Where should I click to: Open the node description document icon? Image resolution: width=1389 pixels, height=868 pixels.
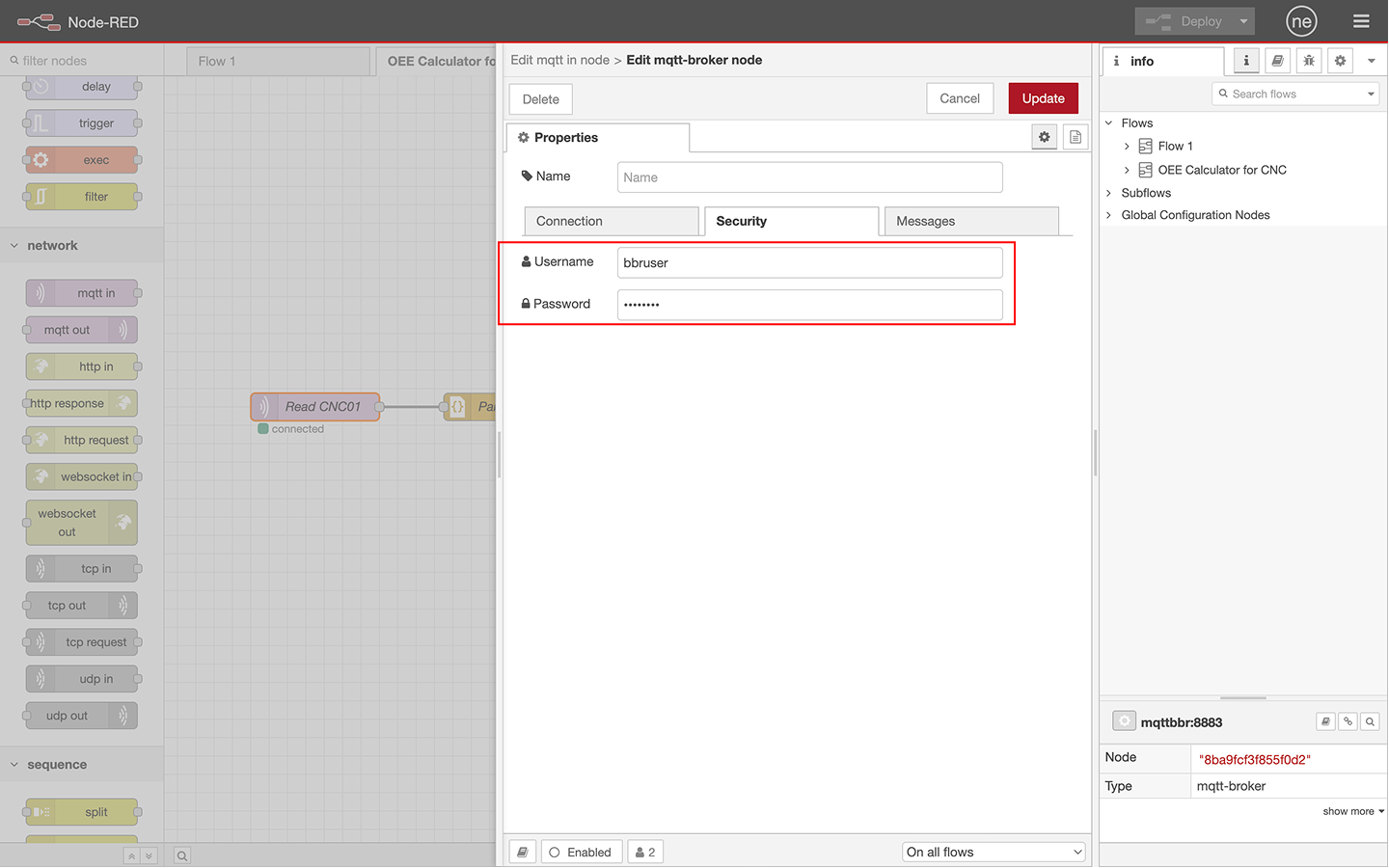[1076, 137]
